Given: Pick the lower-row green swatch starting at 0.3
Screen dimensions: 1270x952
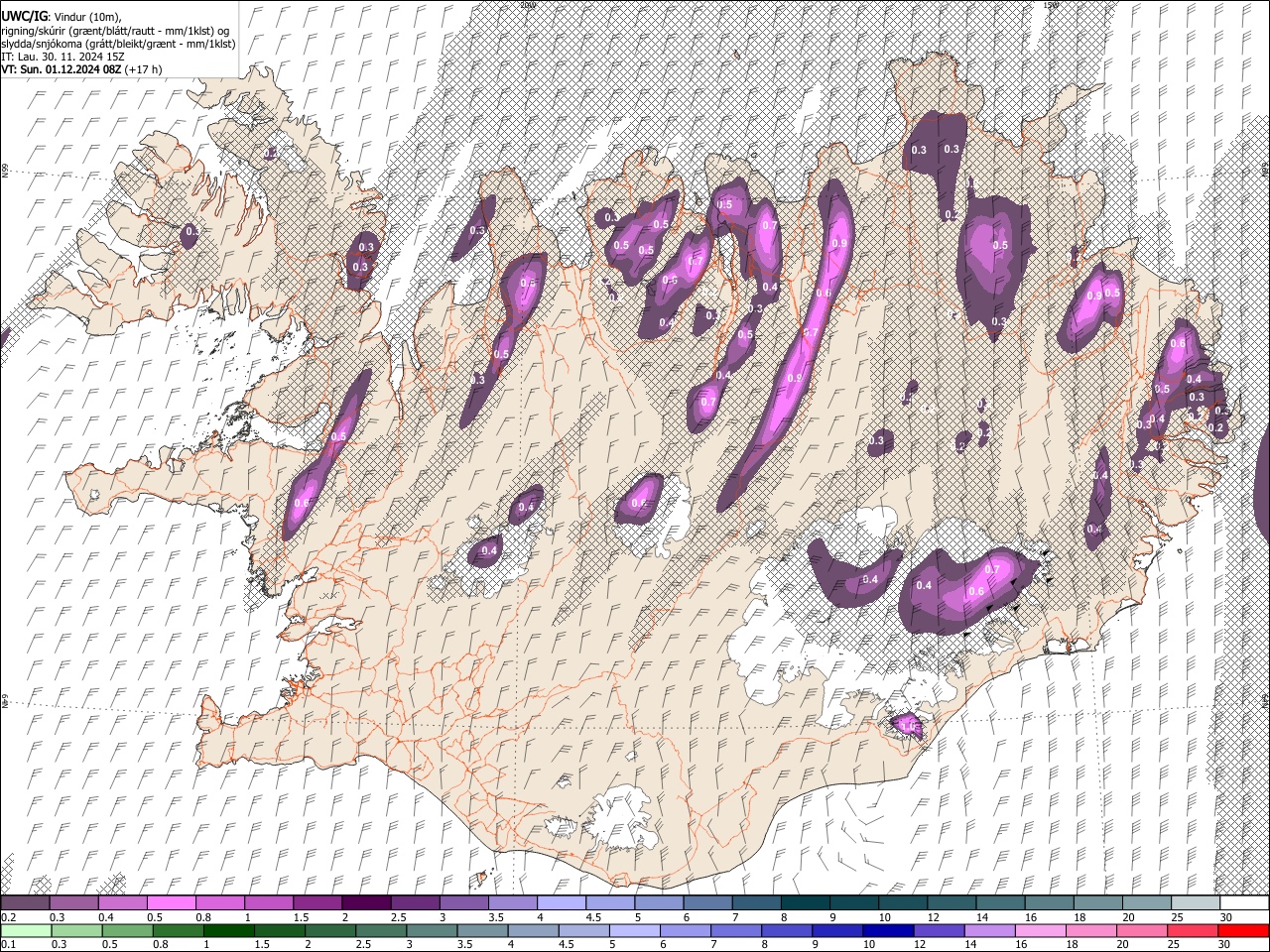Looking at the screenshot, I should [76, 931].
